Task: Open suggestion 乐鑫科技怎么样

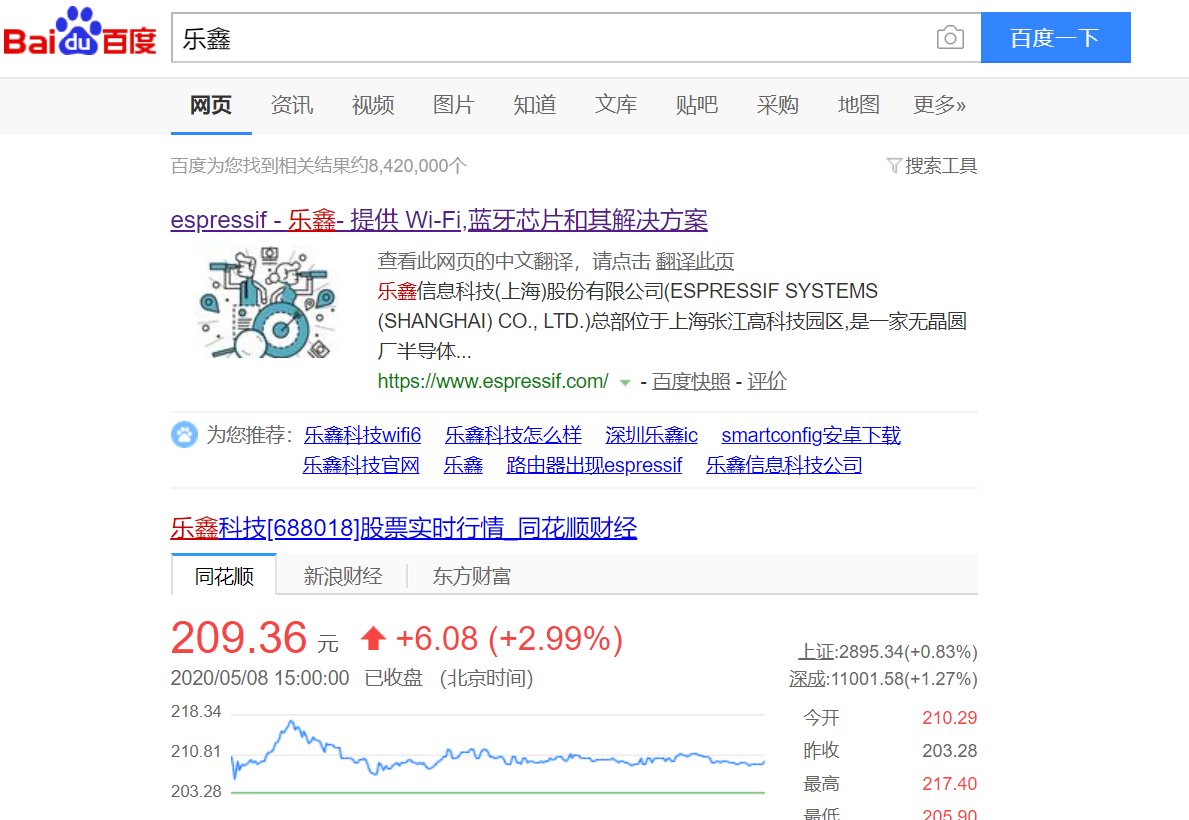Action: [513, 435]
